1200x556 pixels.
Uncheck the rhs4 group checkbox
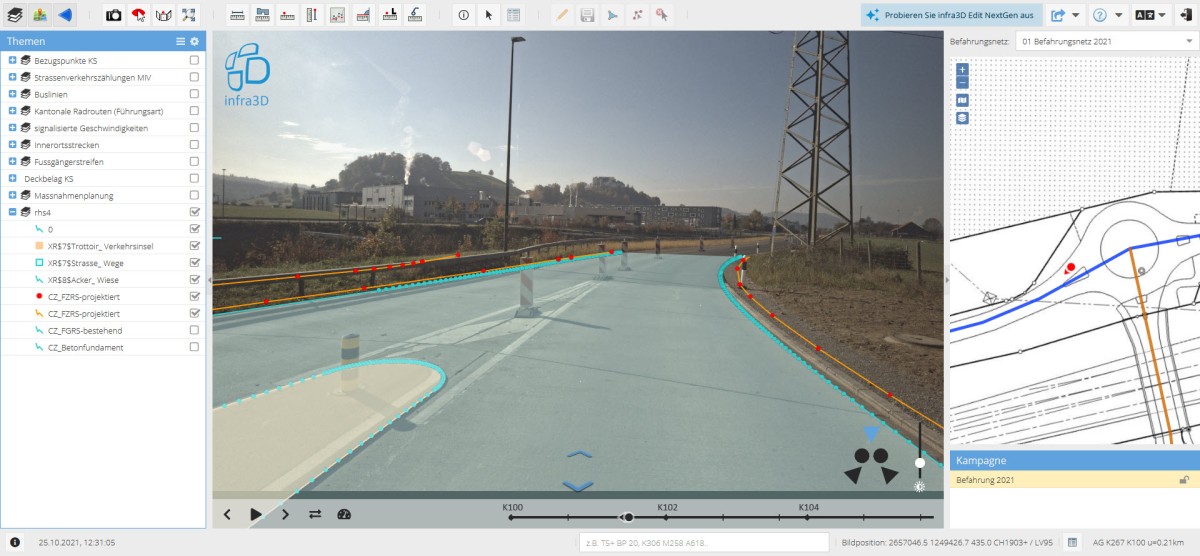click(194, 212)
